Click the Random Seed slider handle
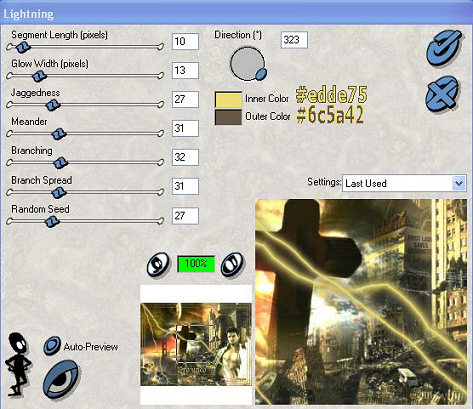 point(52,221)
